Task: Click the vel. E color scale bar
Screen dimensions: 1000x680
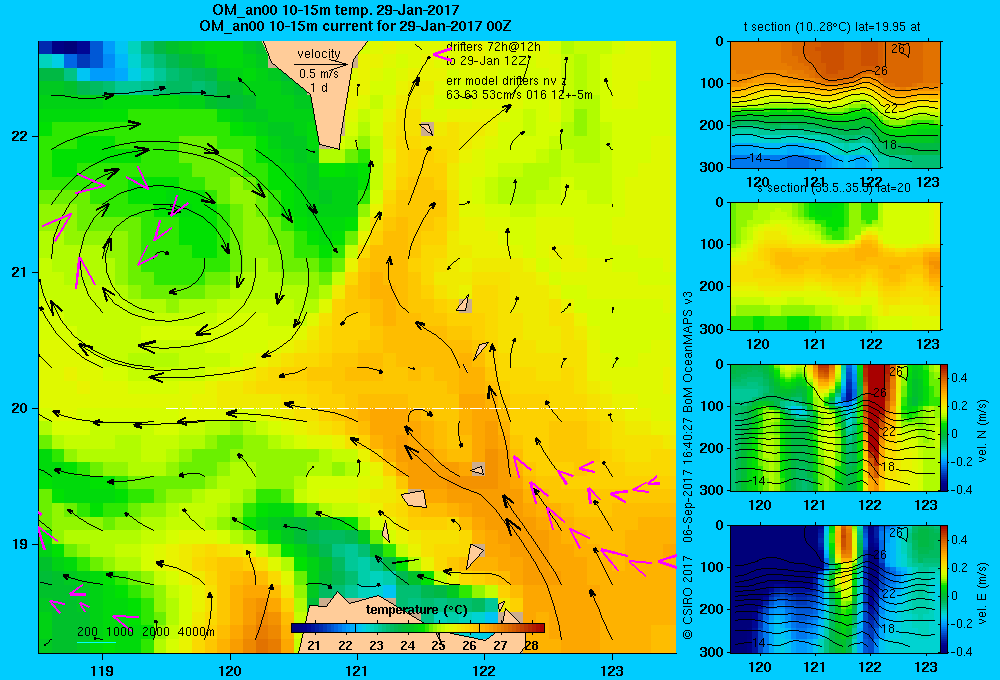Action: (x=945, y=589)
